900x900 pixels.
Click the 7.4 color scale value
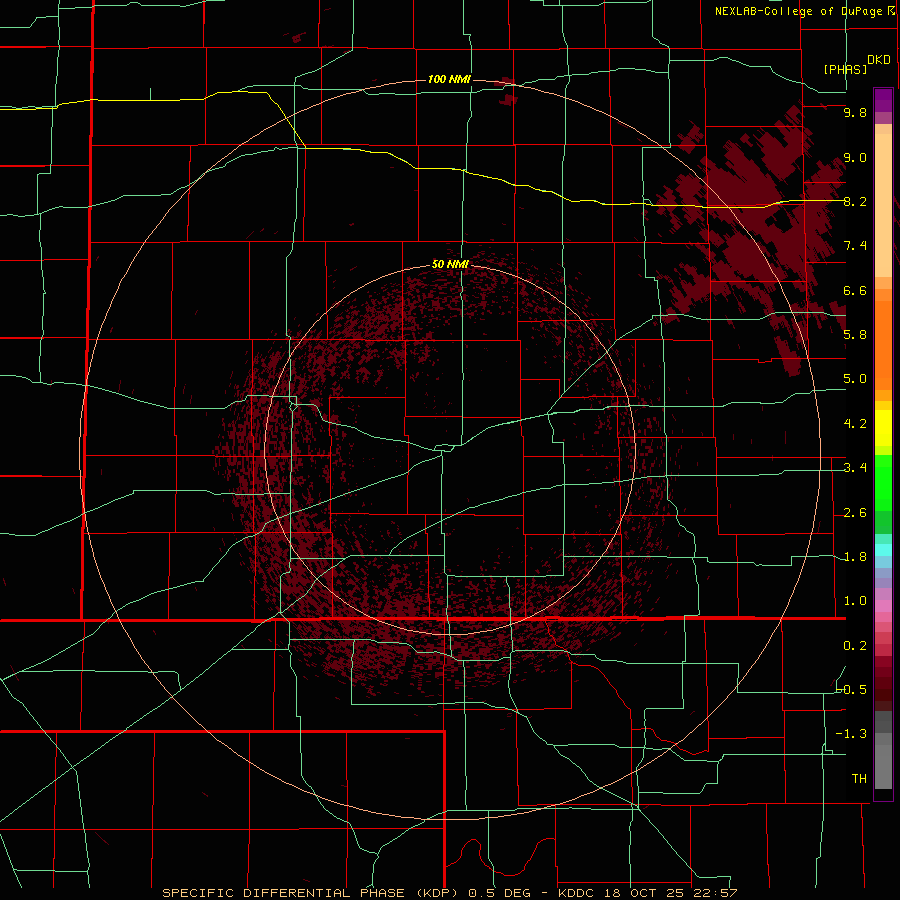point(855,246)
